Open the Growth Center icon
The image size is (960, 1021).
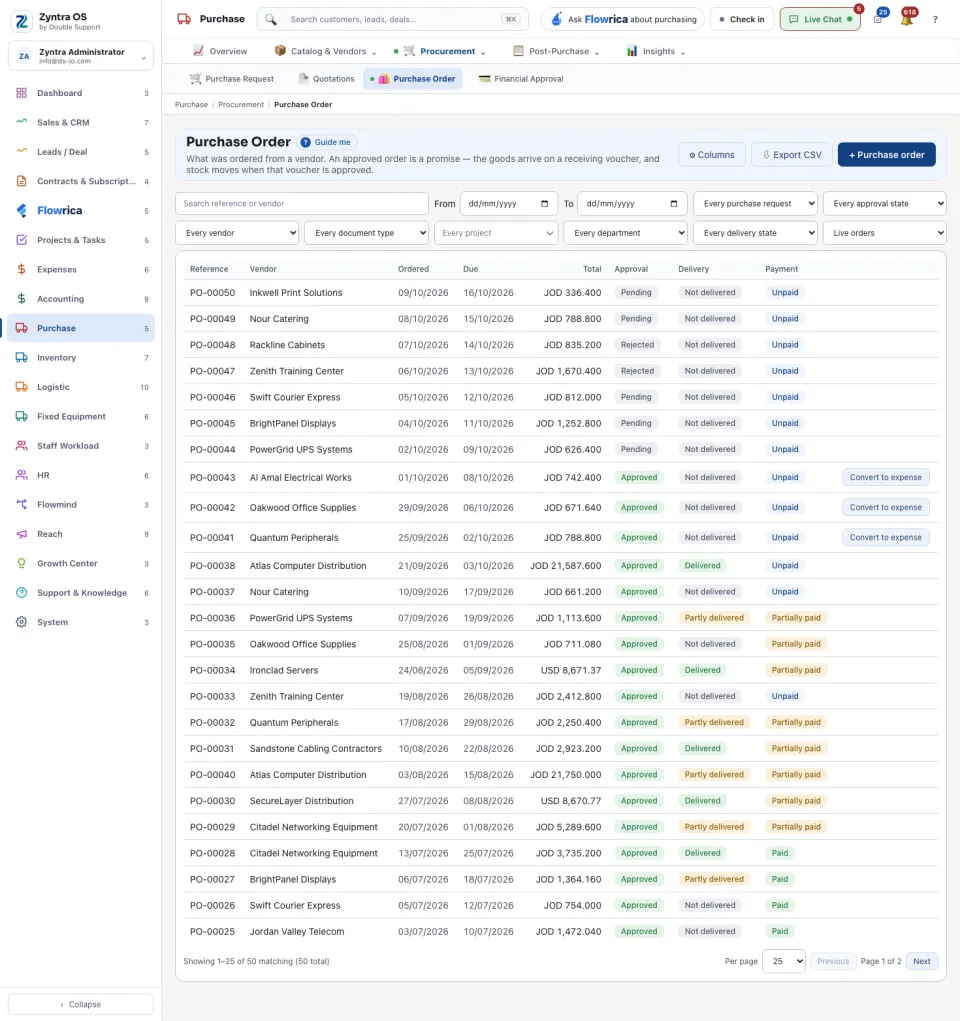[x=21, y=563]
